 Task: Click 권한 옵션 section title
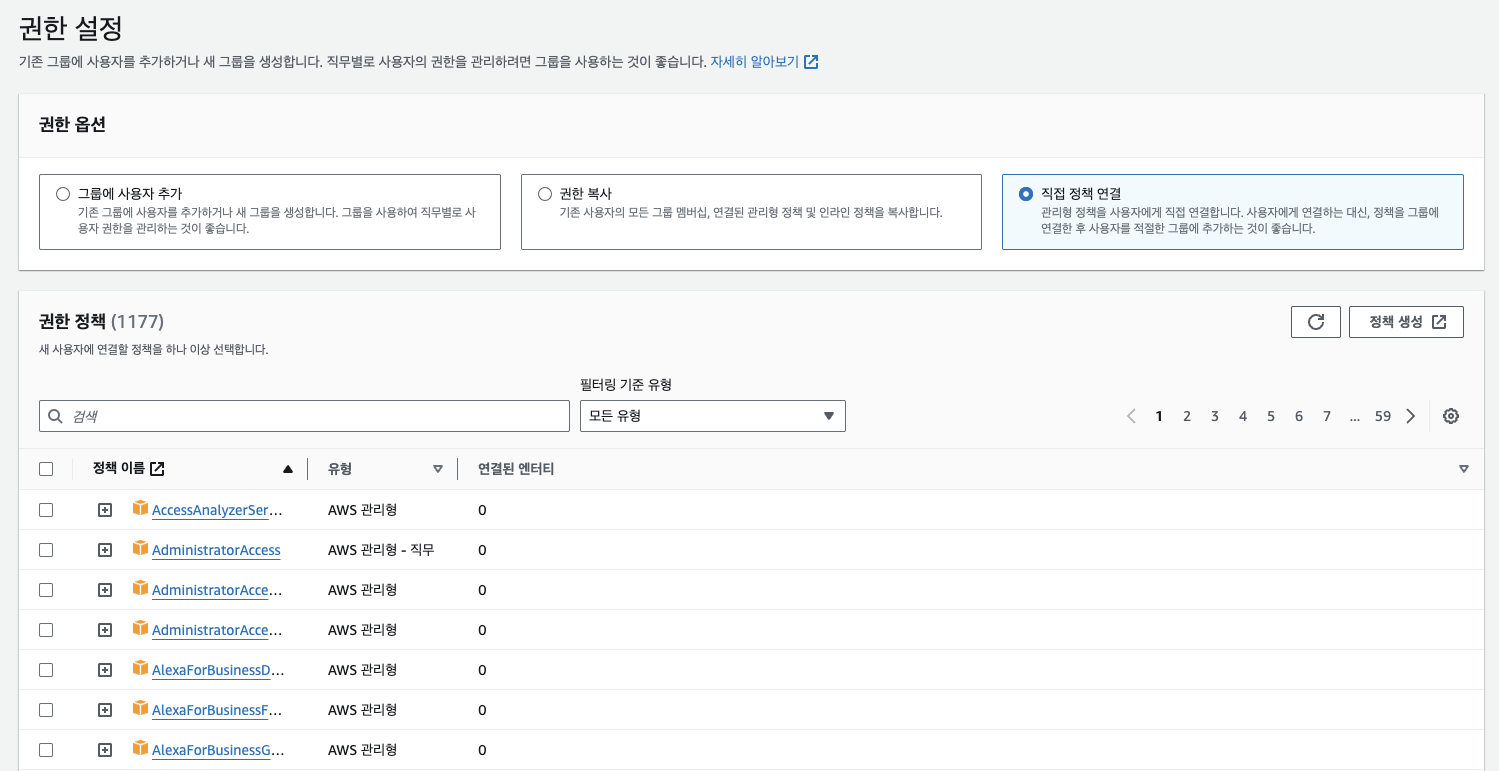tap(72, 124)
